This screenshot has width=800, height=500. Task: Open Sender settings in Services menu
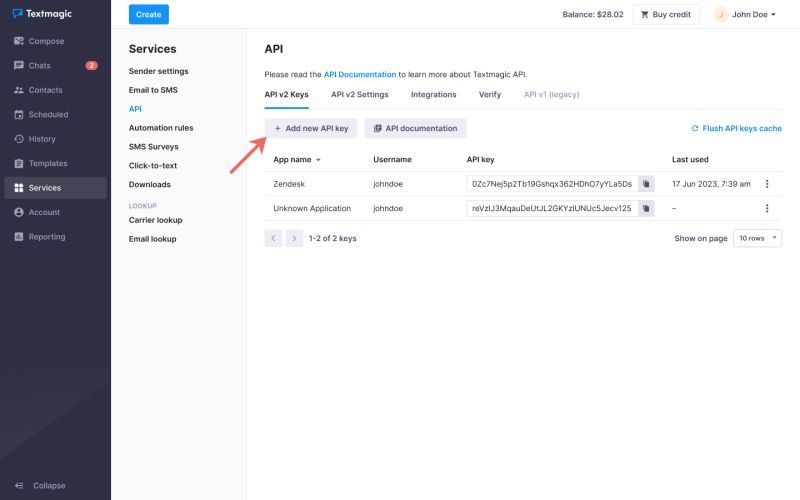click(x=159, y=71)
